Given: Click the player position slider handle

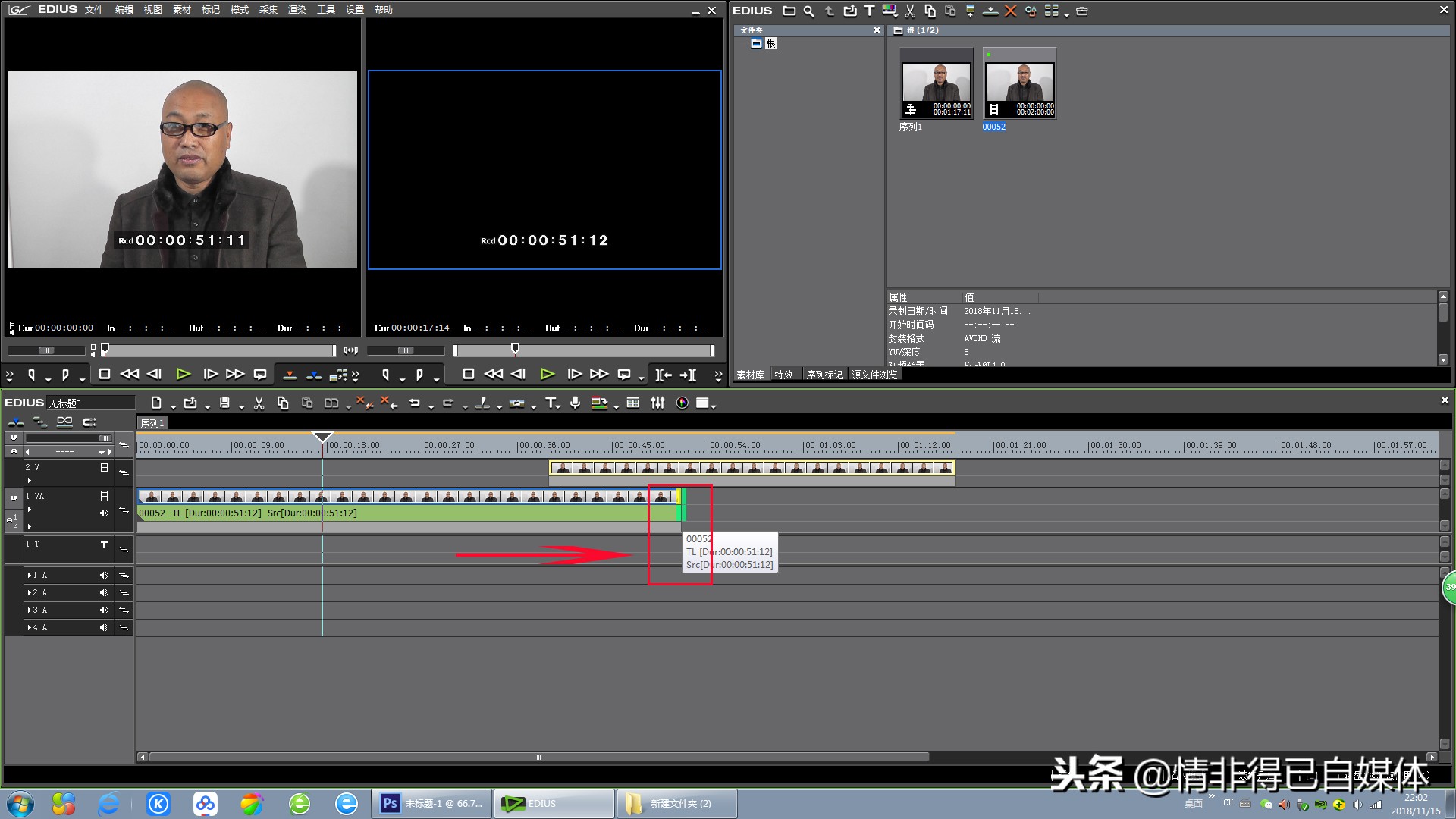Looking at the screenshot, I should [105, 350].
